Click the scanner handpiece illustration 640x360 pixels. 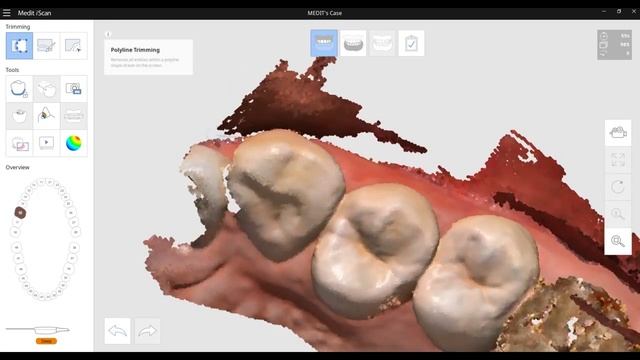pyautogui.click(x=38, y=330)
